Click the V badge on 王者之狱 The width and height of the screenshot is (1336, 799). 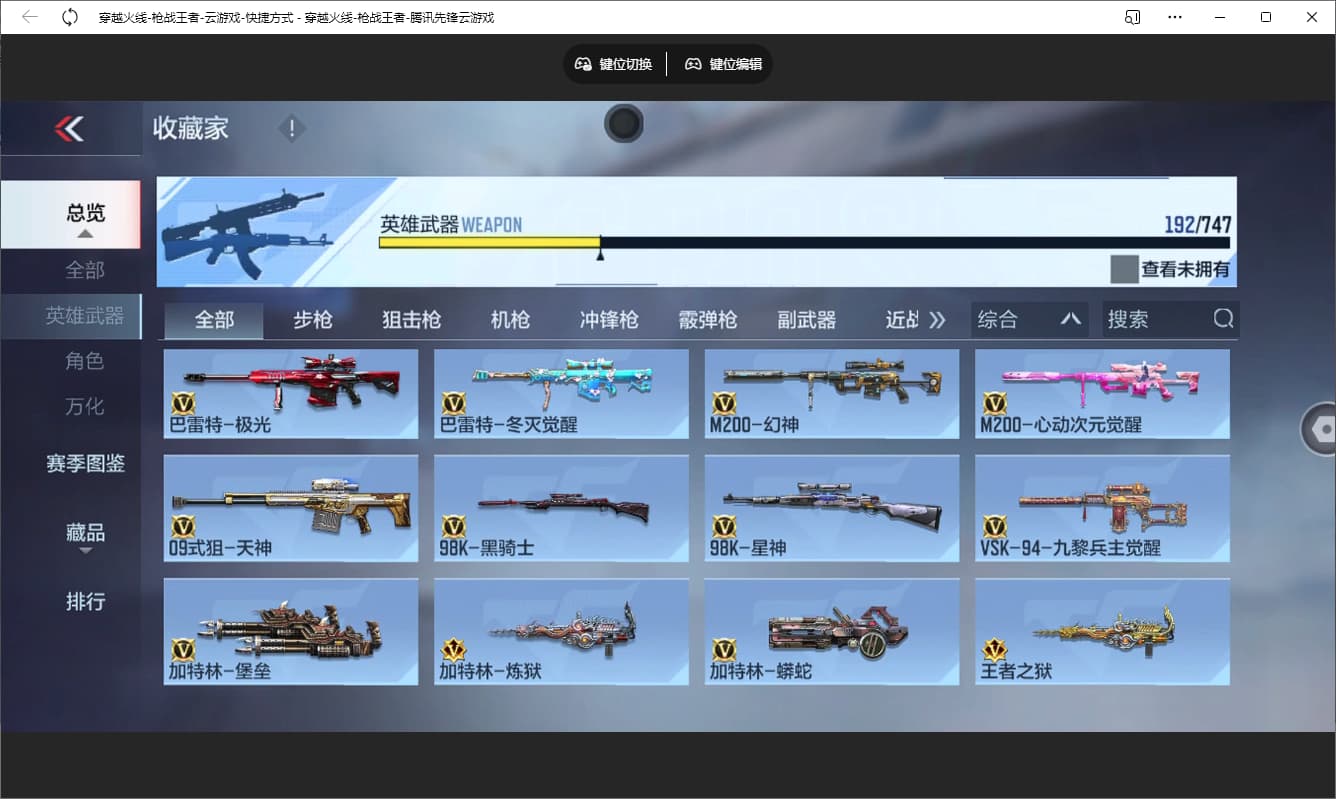pos(995,650)
